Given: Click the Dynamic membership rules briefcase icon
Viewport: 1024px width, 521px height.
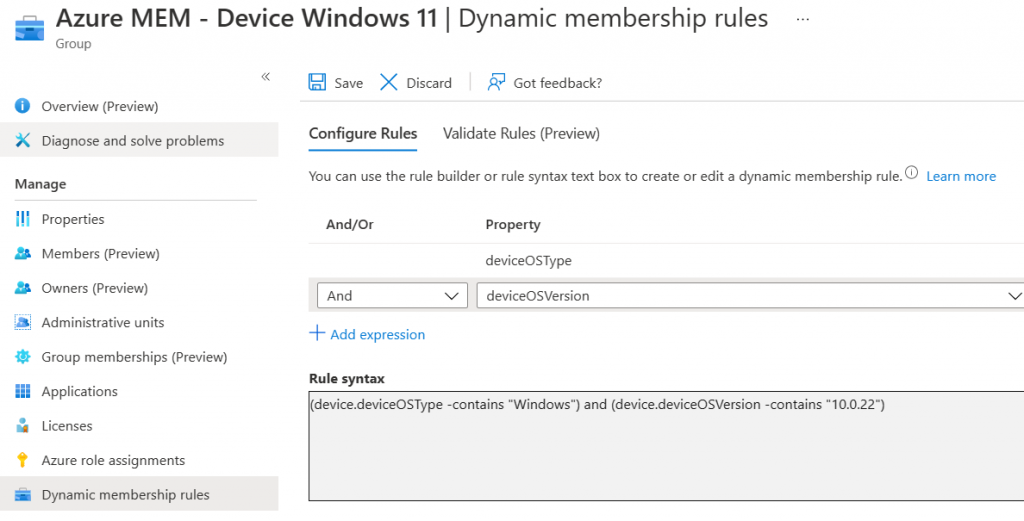Looking at the screenshot, I should click(x=22, y=495).
